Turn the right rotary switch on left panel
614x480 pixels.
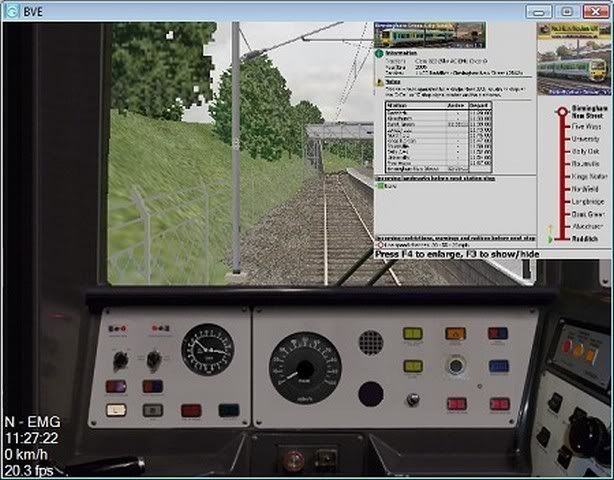[x=154, y=360]
